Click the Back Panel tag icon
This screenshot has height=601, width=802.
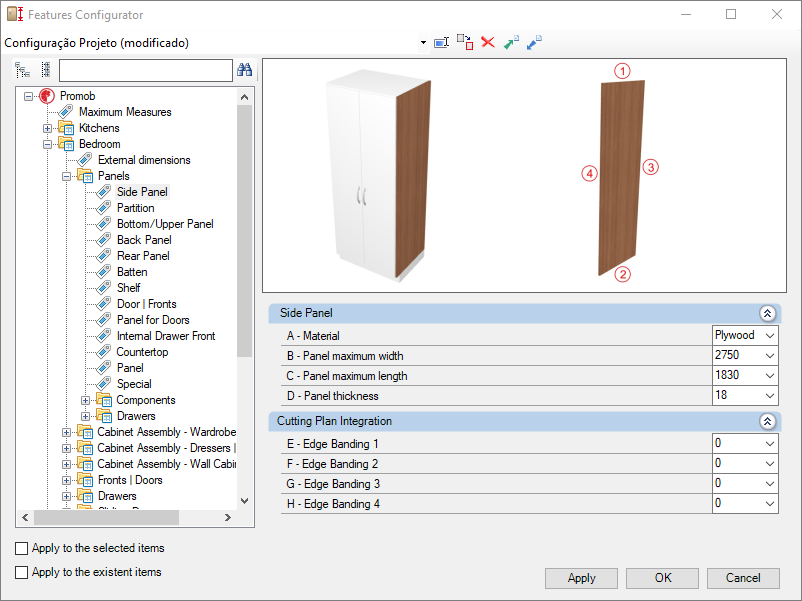tap(104, 240)
